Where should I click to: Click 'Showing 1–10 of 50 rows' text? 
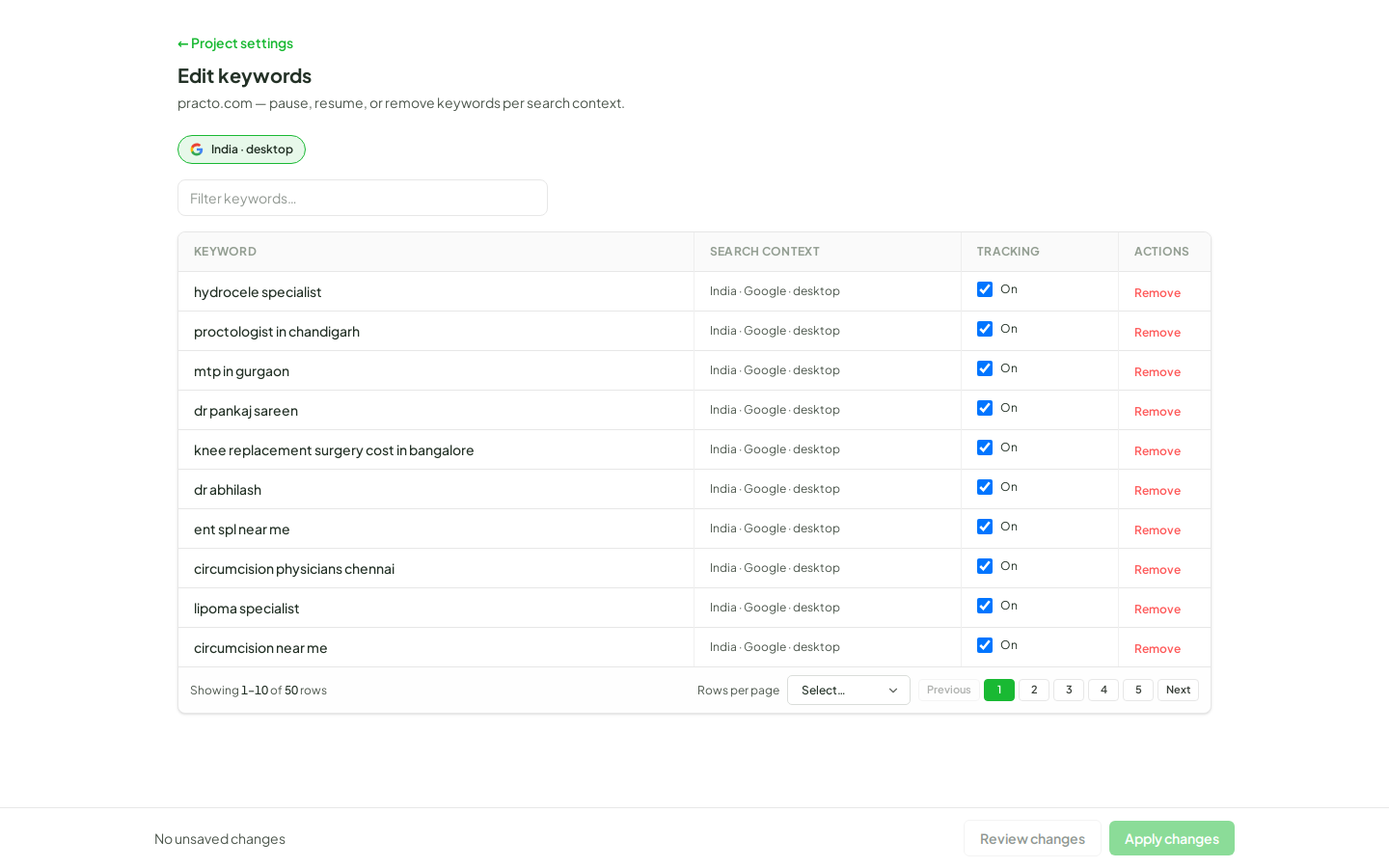259,691
